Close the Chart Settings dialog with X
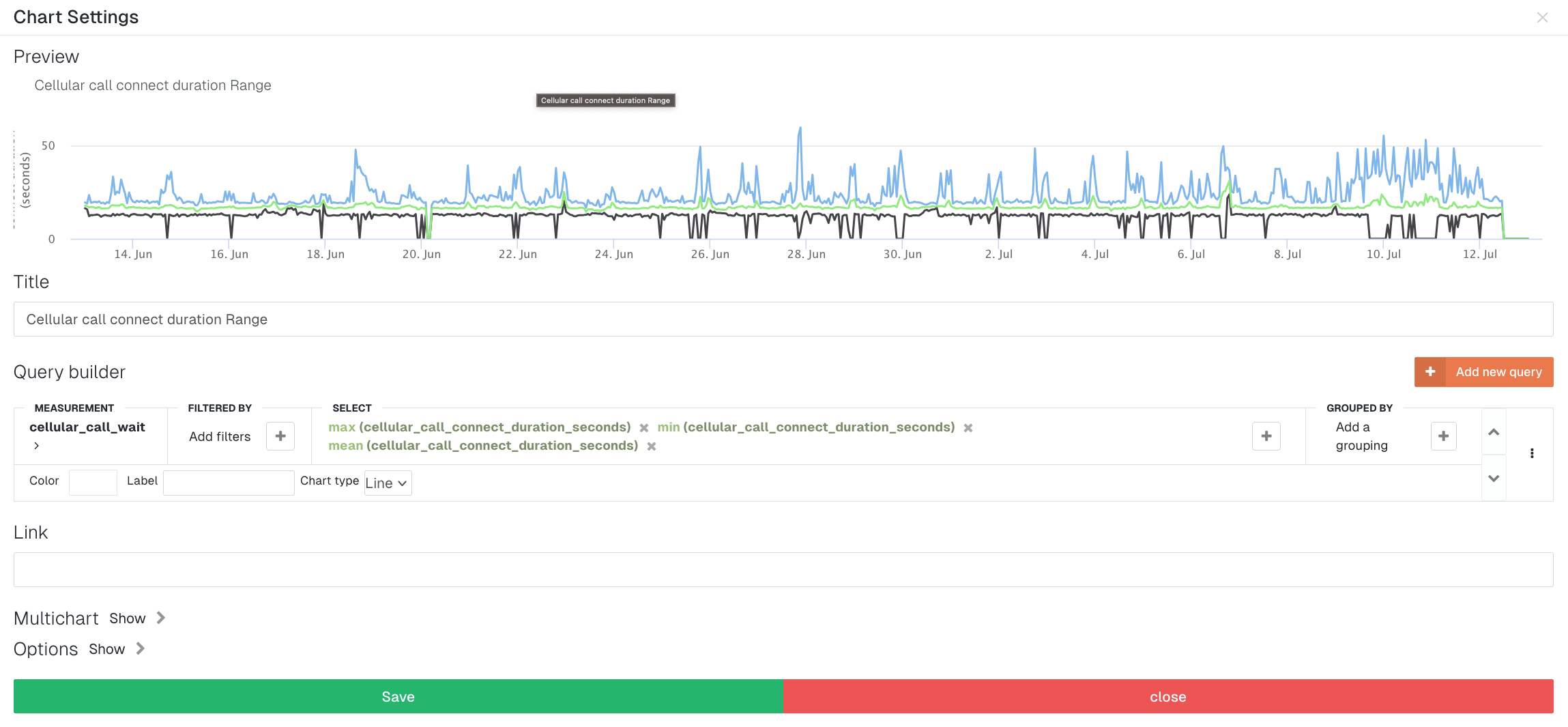 tap(1542, 18)
